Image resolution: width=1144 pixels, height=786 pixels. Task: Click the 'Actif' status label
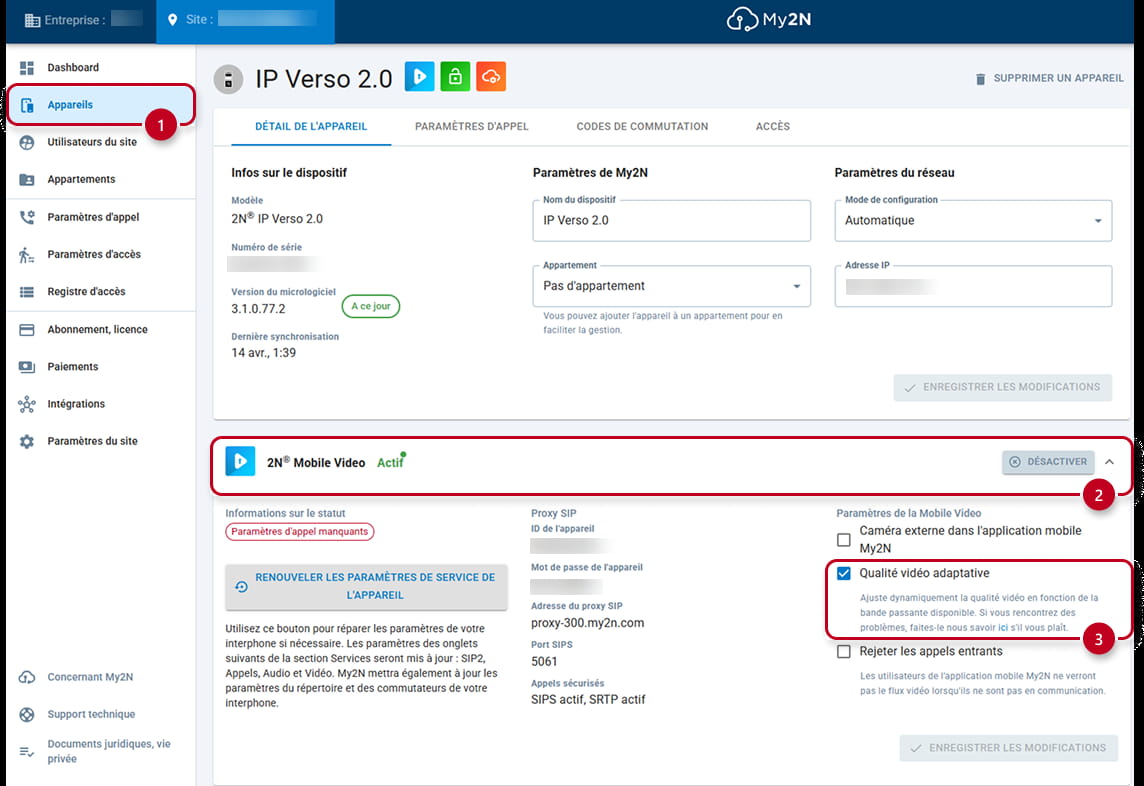(390, 463)
